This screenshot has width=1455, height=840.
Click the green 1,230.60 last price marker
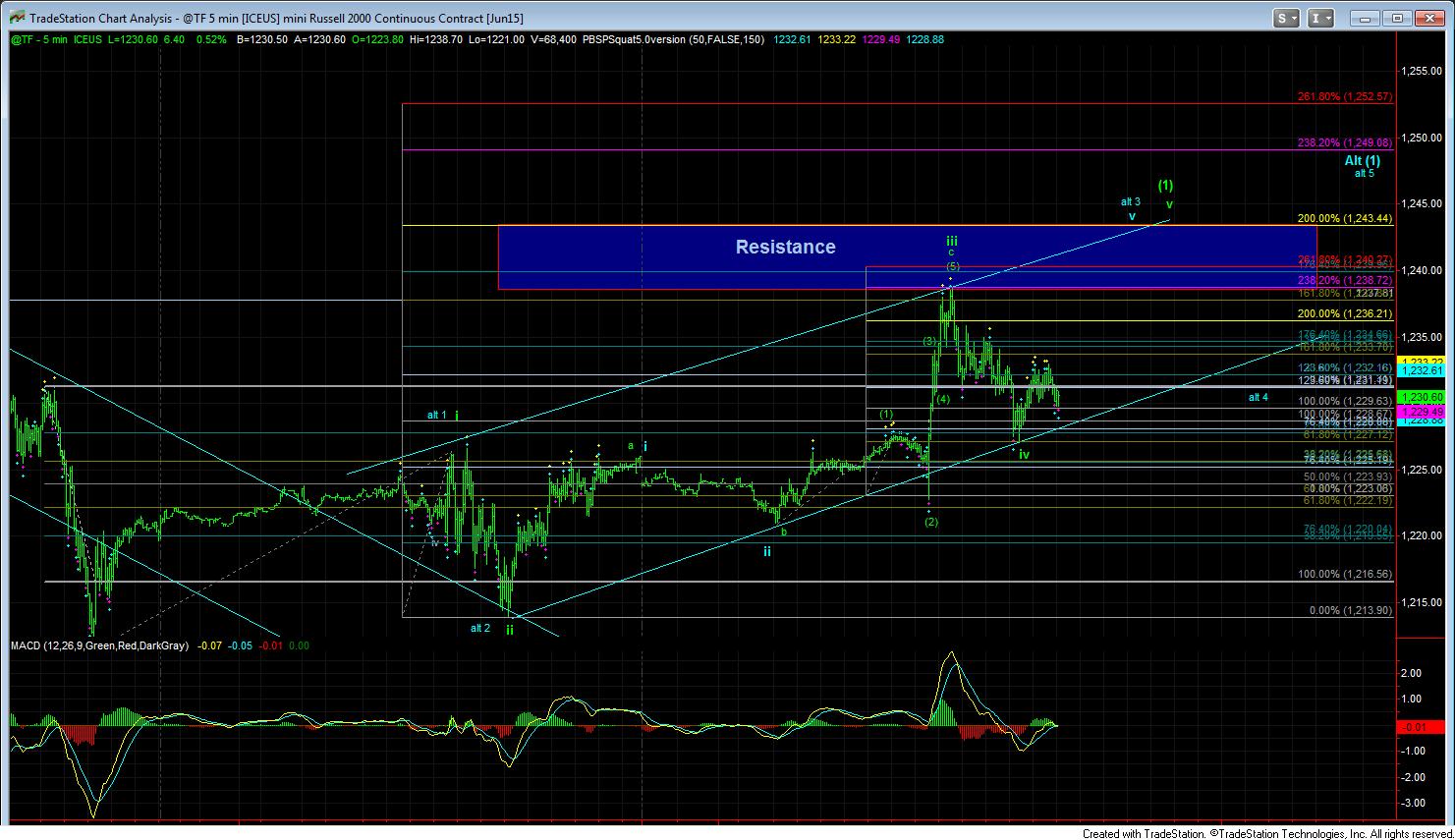[x=1422, y=397]
